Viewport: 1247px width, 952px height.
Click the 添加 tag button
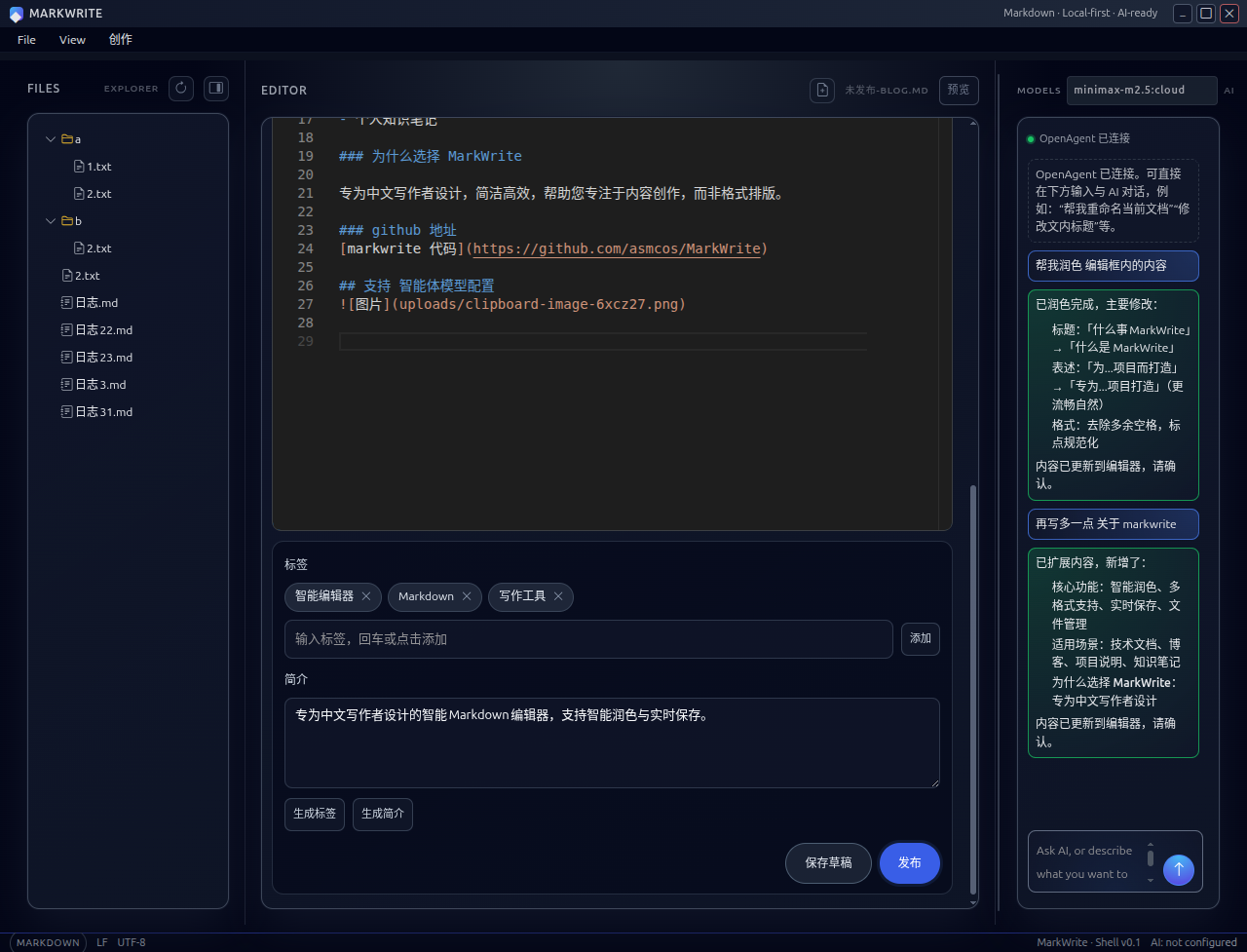[x=921, y=639]
